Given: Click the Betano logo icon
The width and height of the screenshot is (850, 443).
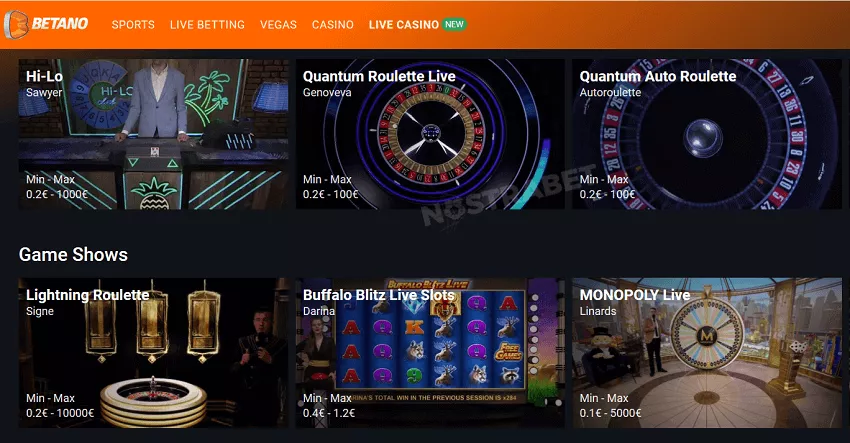Looking at the screenshot, I should pos(16,24).
